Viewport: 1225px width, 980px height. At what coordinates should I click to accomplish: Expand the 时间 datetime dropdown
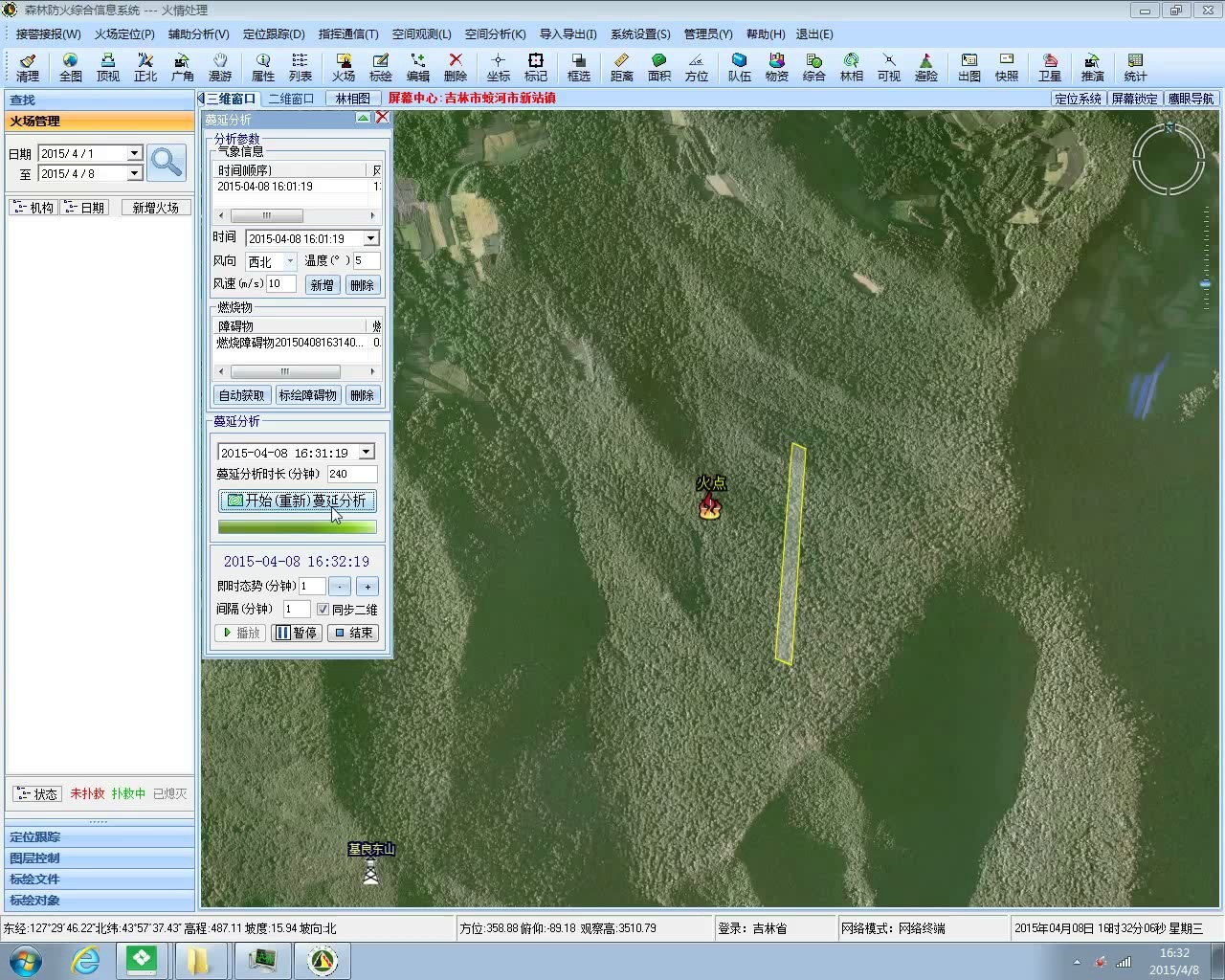371,238
